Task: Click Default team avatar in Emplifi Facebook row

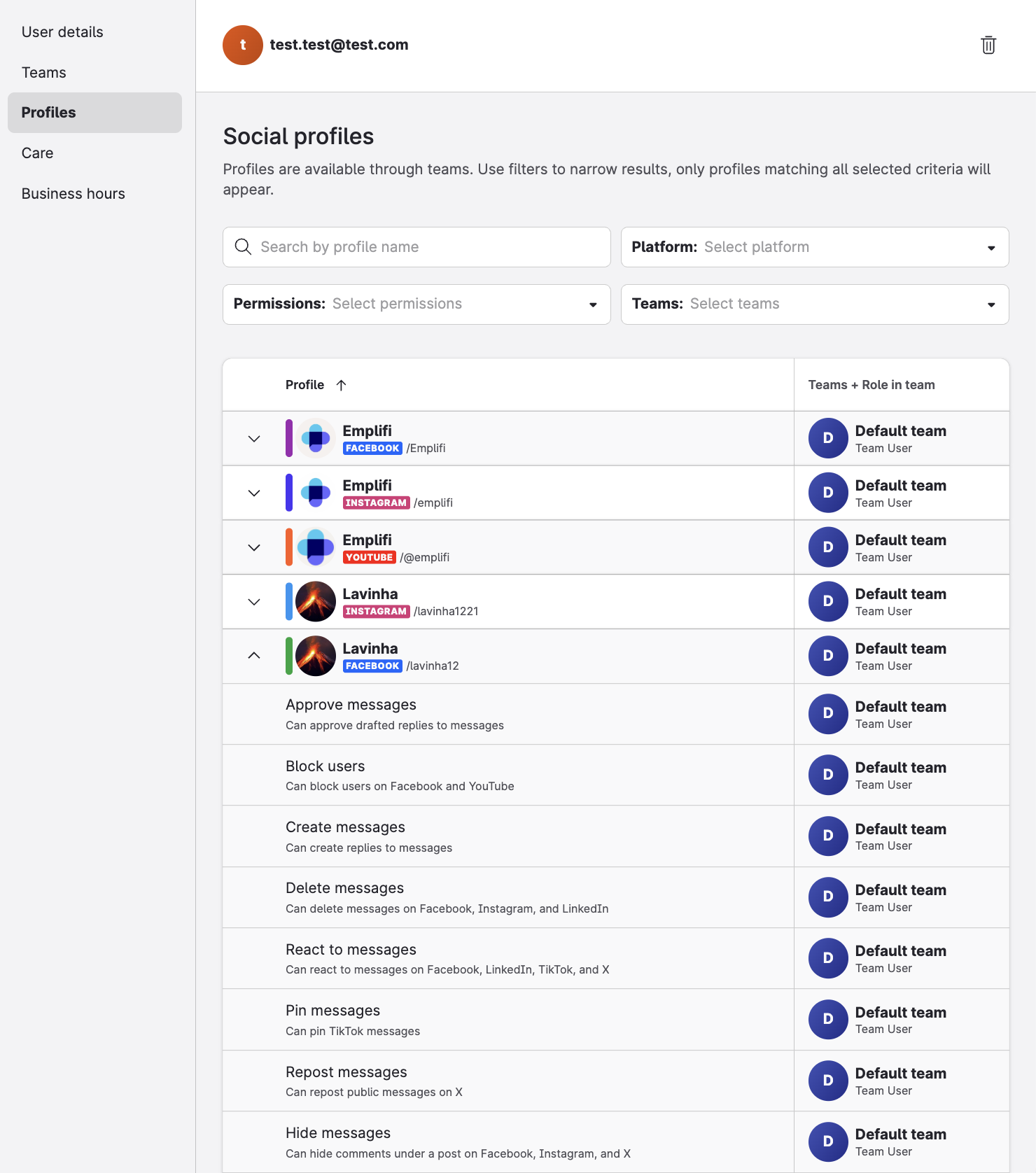Action: pos(828,438)
